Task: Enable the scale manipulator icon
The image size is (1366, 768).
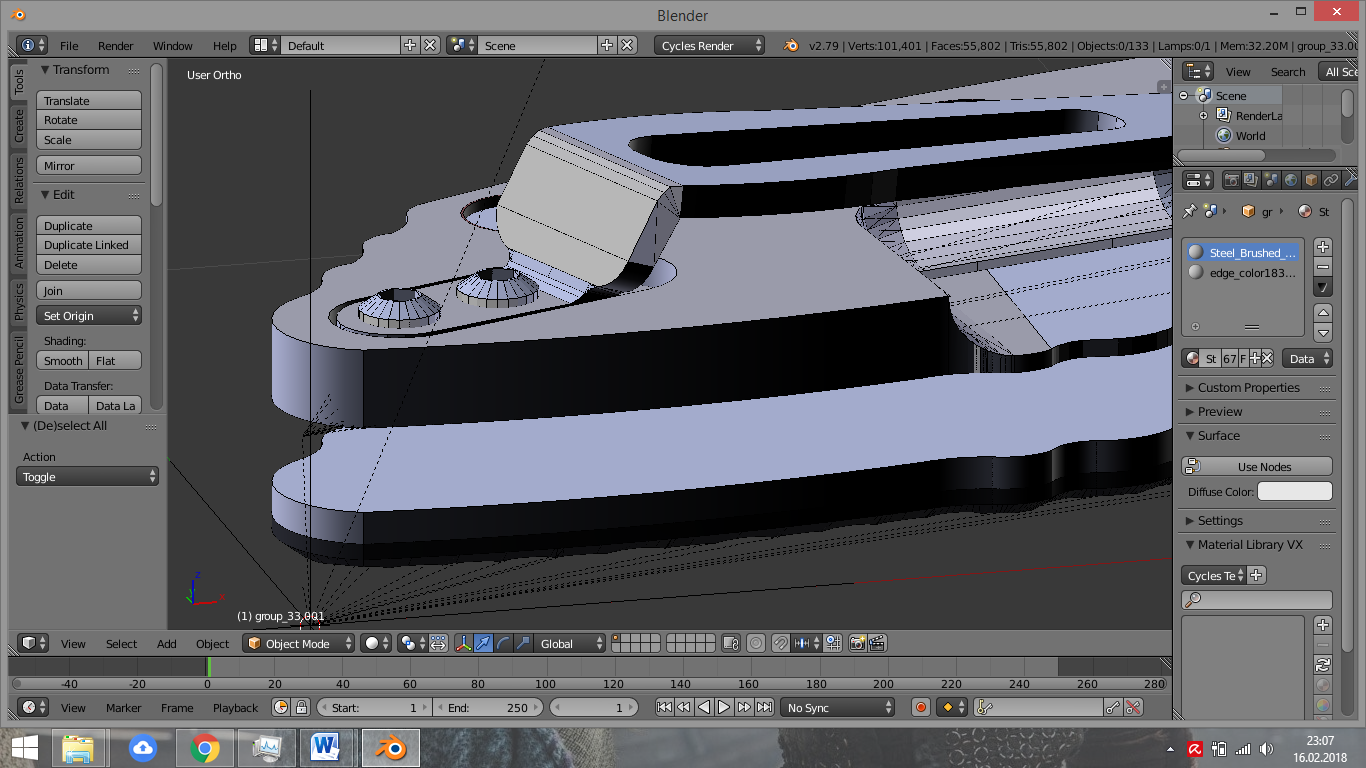Action: coord(523,643)
